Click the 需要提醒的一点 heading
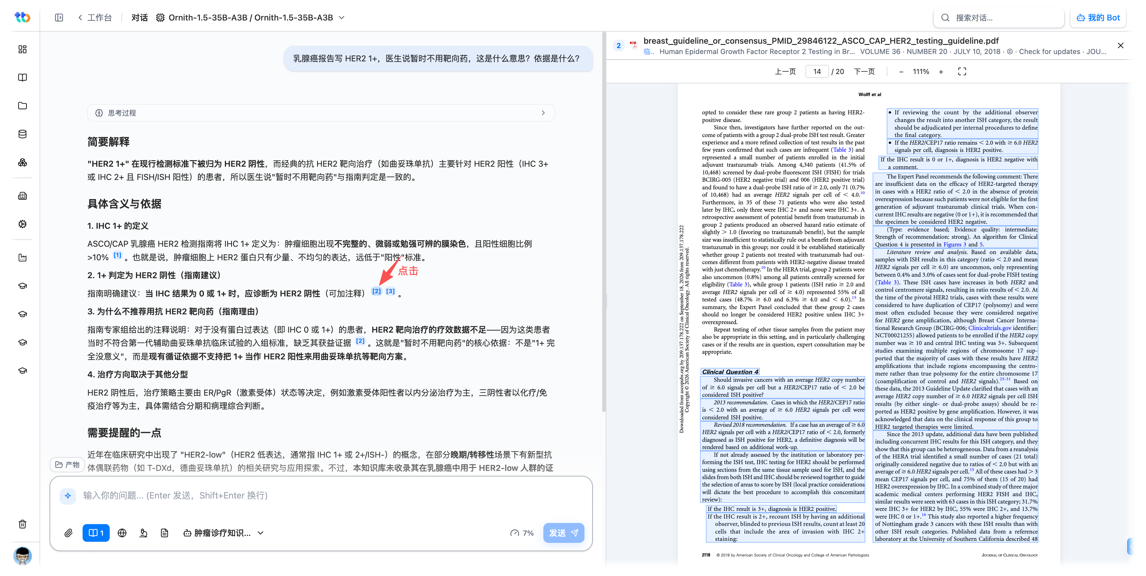 coord(124,433)
